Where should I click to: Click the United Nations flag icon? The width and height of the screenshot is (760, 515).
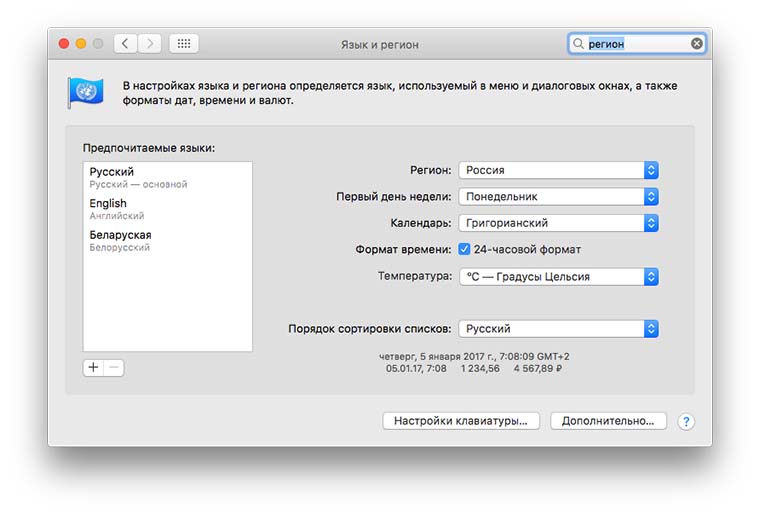point(84,92)
